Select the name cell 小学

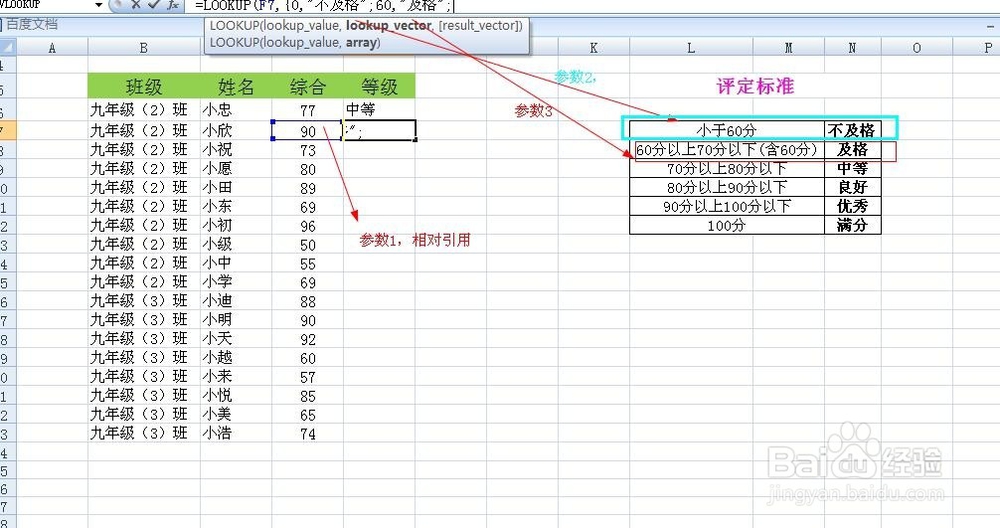pos(236,282)
